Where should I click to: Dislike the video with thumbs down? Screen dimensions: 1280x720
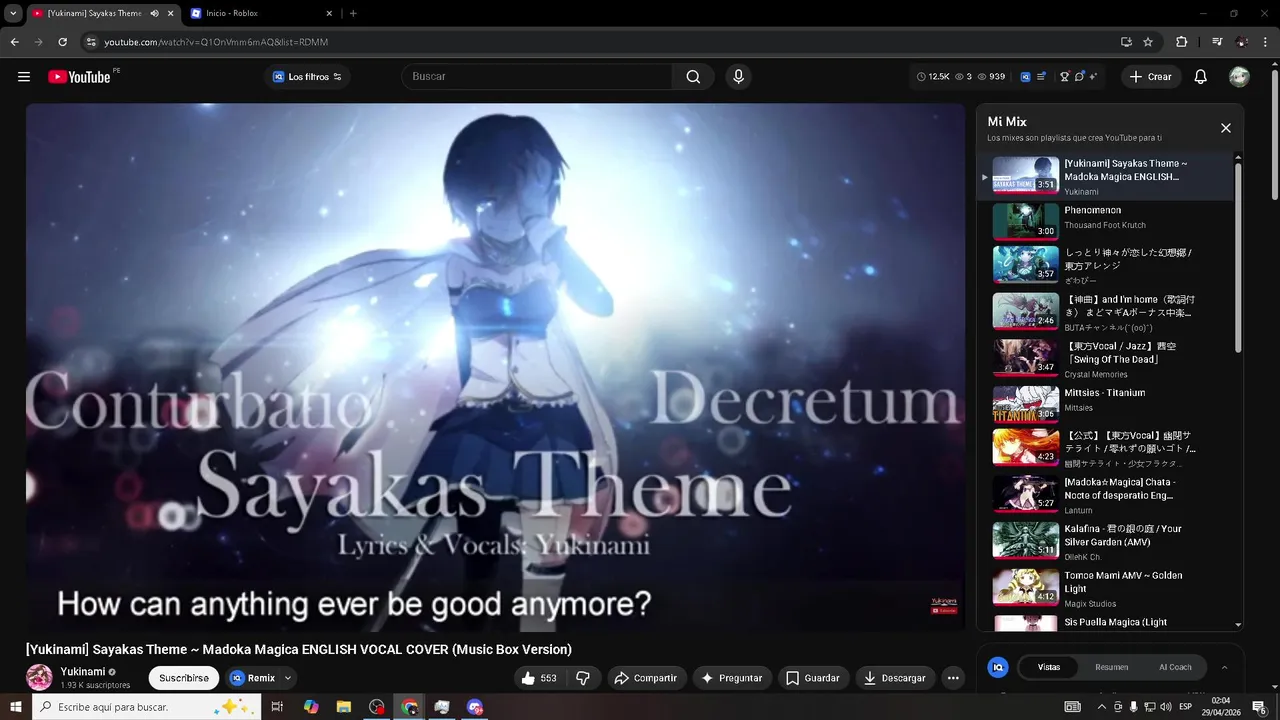(583, 678)
